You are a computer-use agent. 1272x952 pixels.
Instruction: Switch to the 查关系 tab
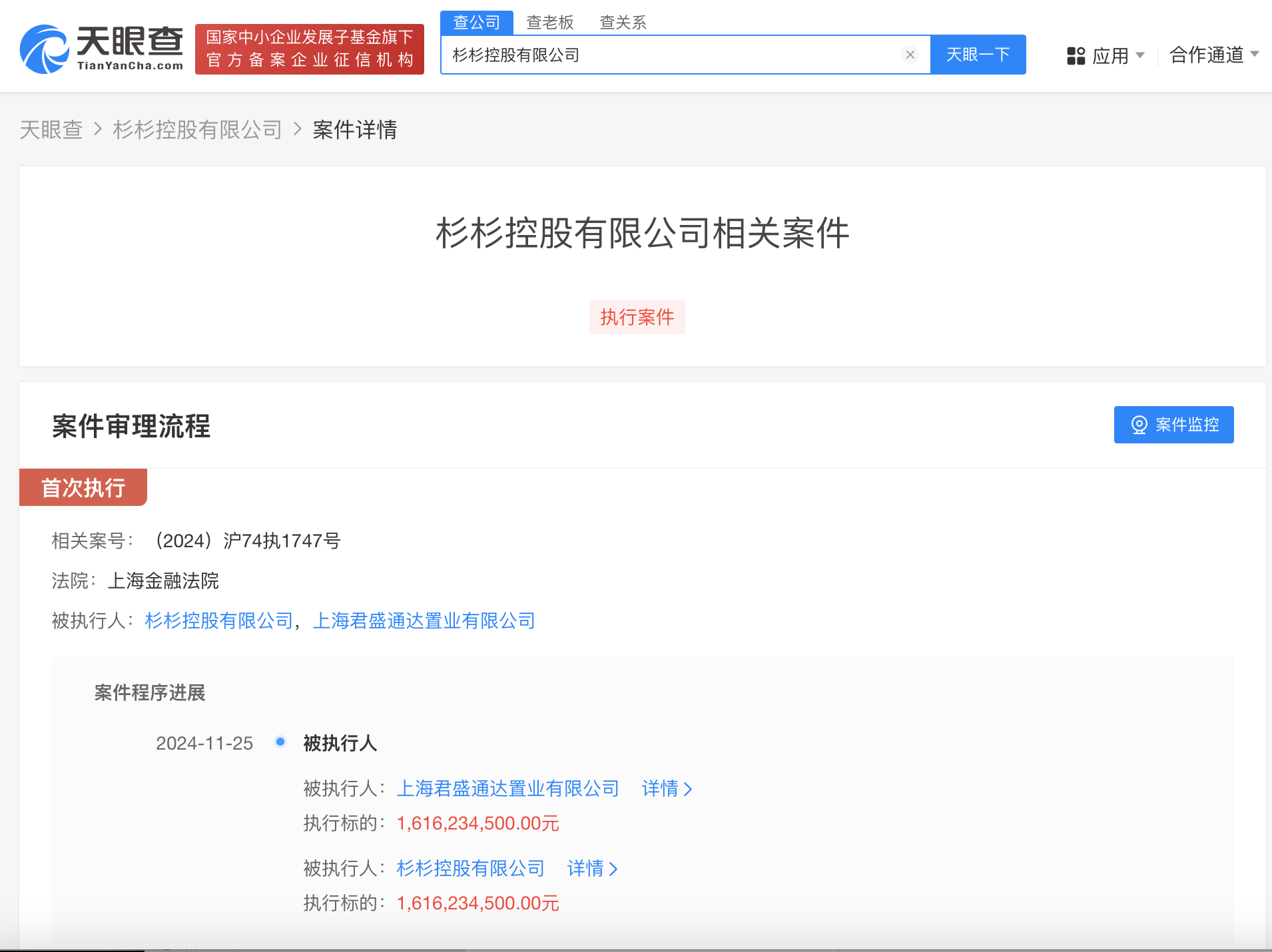pyautogui.click(x=623, y=23)
